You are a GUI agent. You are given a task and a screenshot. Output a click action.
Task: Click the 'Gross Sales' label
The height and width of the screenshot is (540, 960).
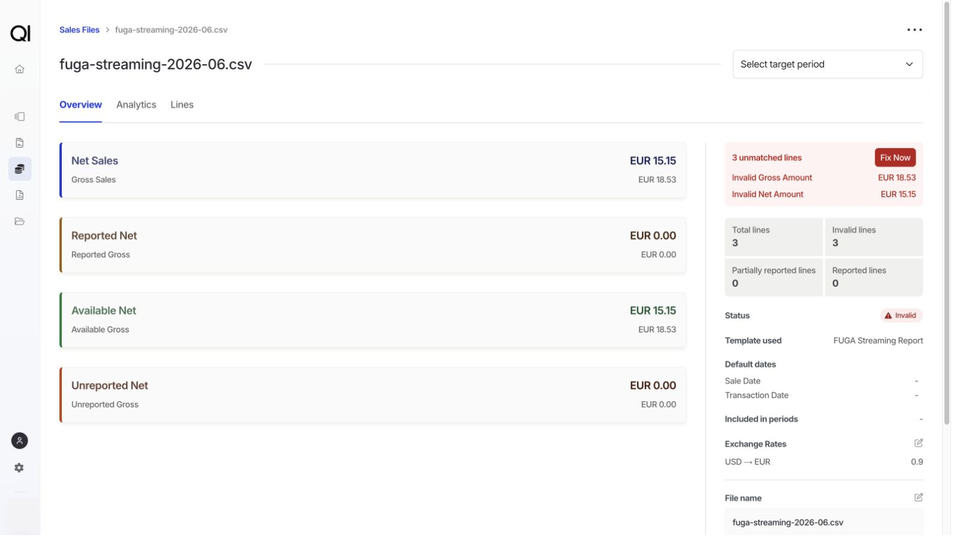coord(93,180)
